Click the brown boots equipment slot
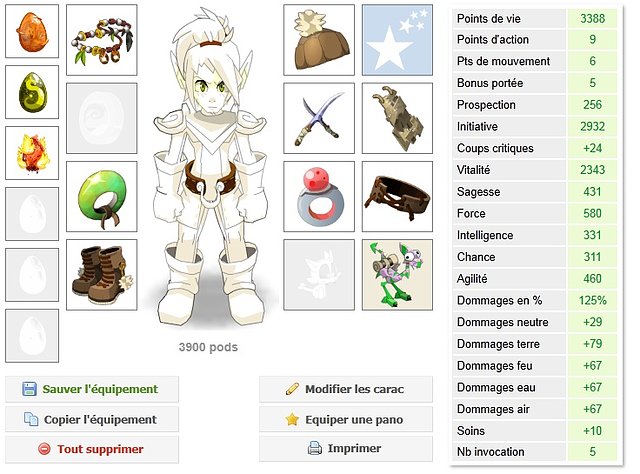The height and width of the screenshot is (474, 640). point(102,275)
